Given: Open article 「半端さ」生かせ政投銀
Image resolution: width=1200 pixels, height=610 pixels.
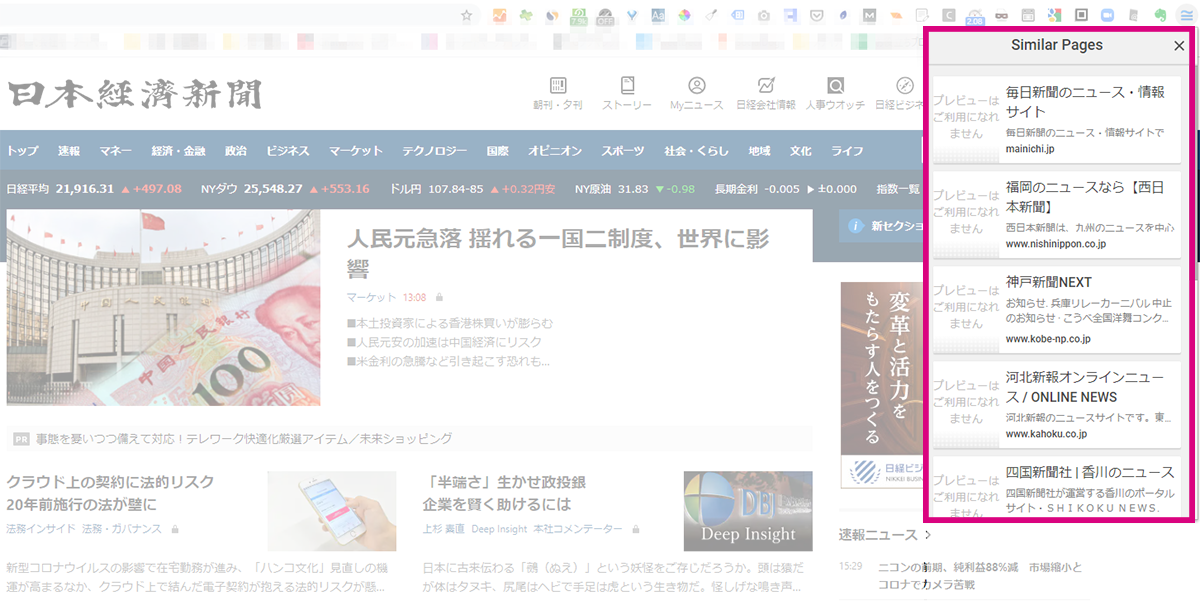Looking at the screenshot, I should (x=504, y=493).
